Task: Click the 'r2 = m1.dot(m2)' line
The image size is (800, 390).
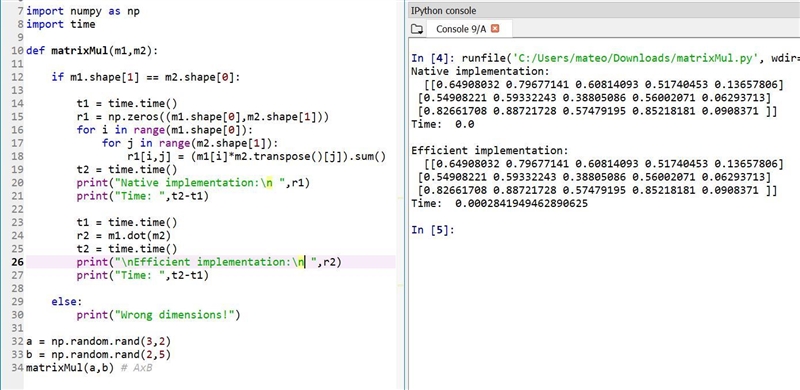Action: (x=123, y=236)
